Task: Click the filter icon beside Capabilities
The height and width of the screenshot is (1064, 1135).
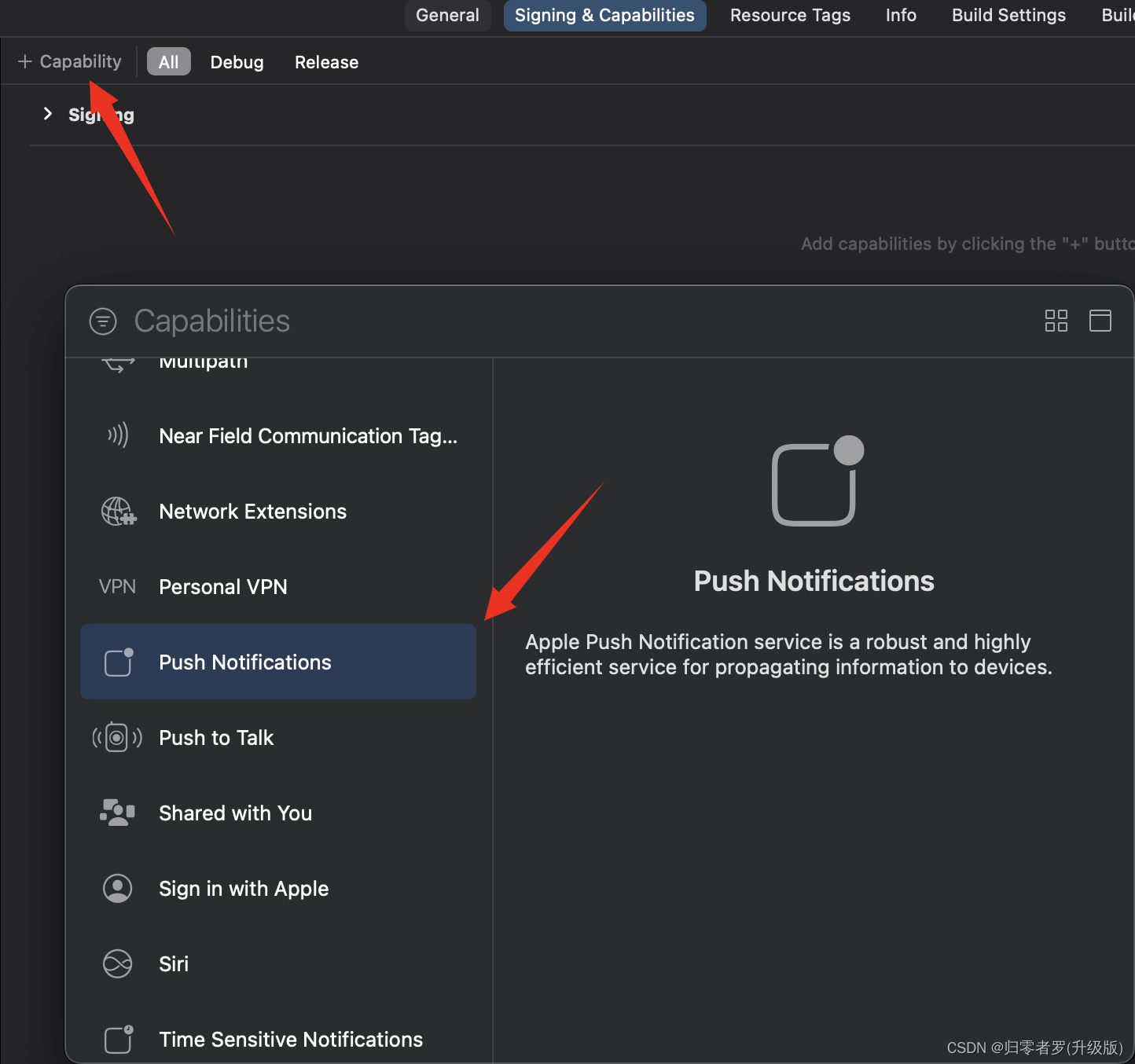Action: click(x=103, y=321)
